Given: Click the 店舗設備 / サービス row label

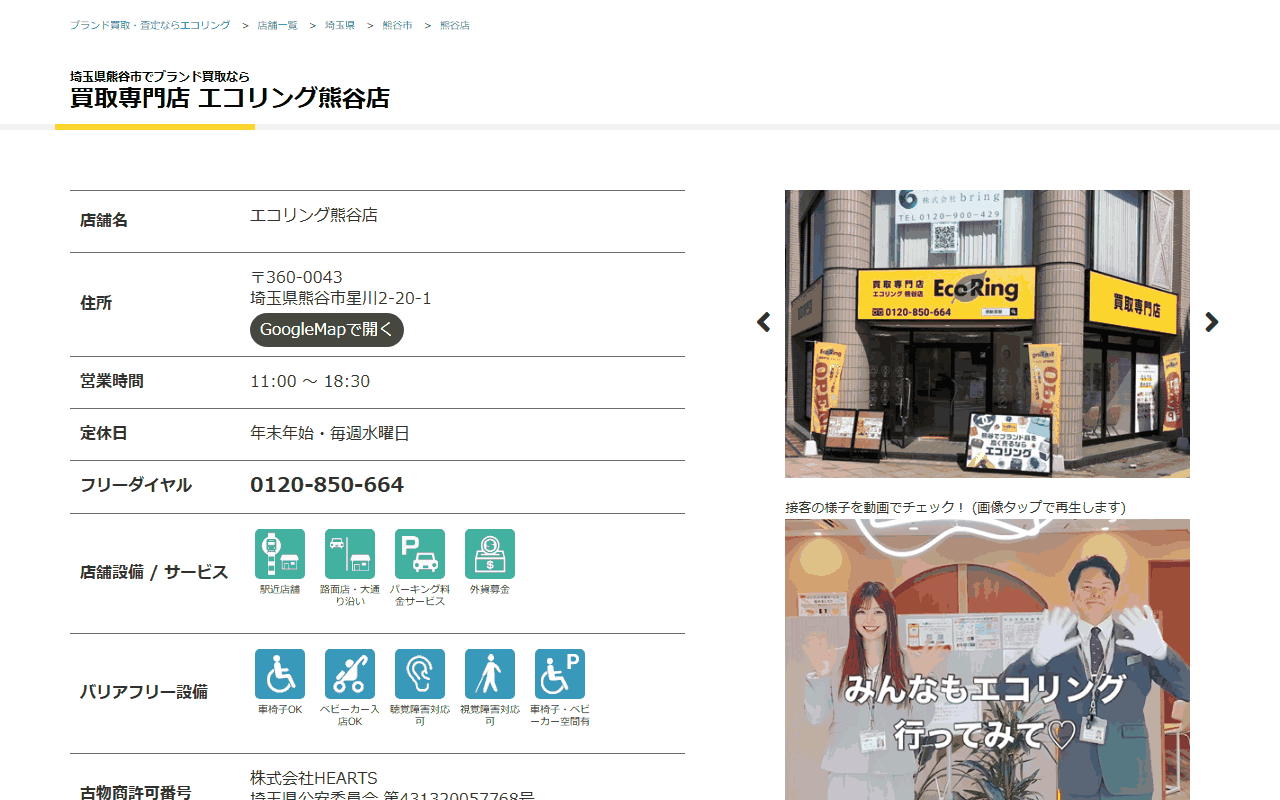Looking at the screenshot, I should tap(154, 573).
